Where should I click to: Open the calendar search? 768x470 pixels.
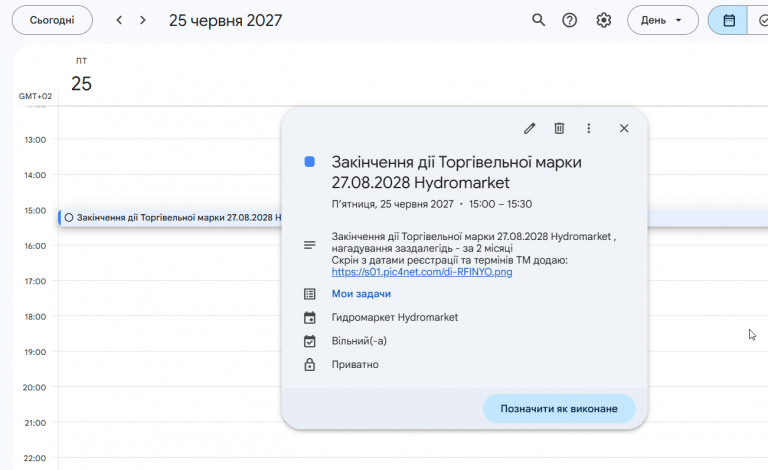[x=538, y=20]
